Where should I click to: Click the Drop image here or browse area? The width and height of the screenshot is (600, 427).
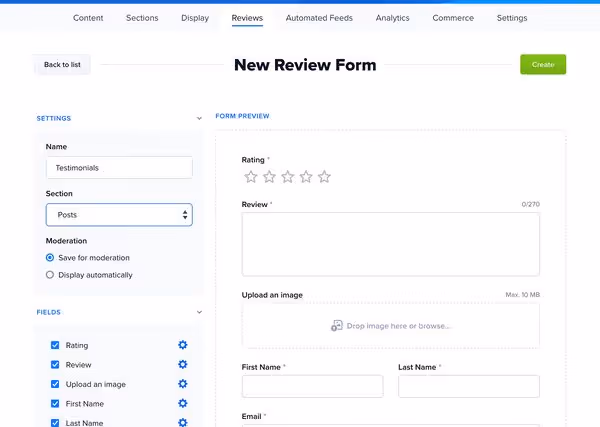391,326
